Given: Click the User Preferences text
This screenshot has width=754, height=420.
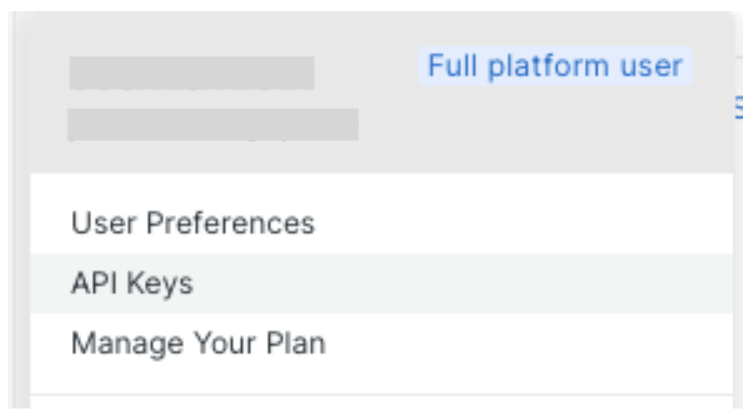Looking at the screenshot, I should click(193, 223).
